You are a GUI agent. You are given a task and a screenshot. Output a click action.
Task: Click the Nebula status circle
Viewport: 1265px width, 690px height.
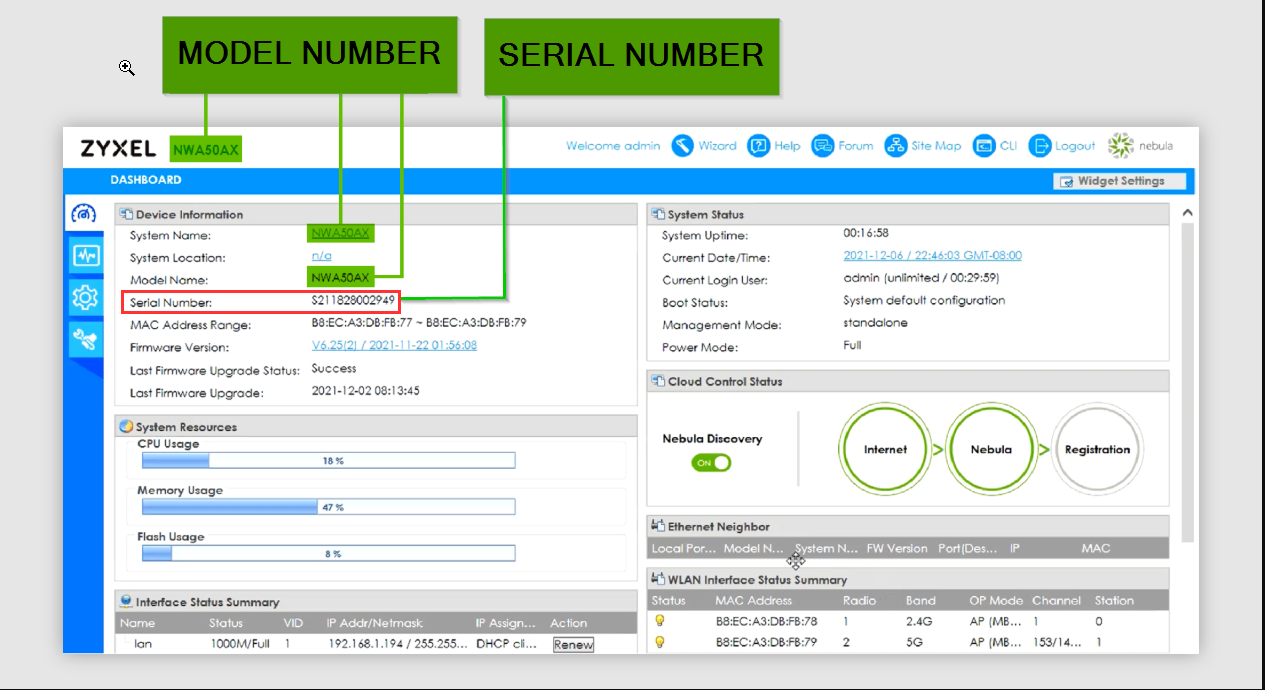(991, 450)
